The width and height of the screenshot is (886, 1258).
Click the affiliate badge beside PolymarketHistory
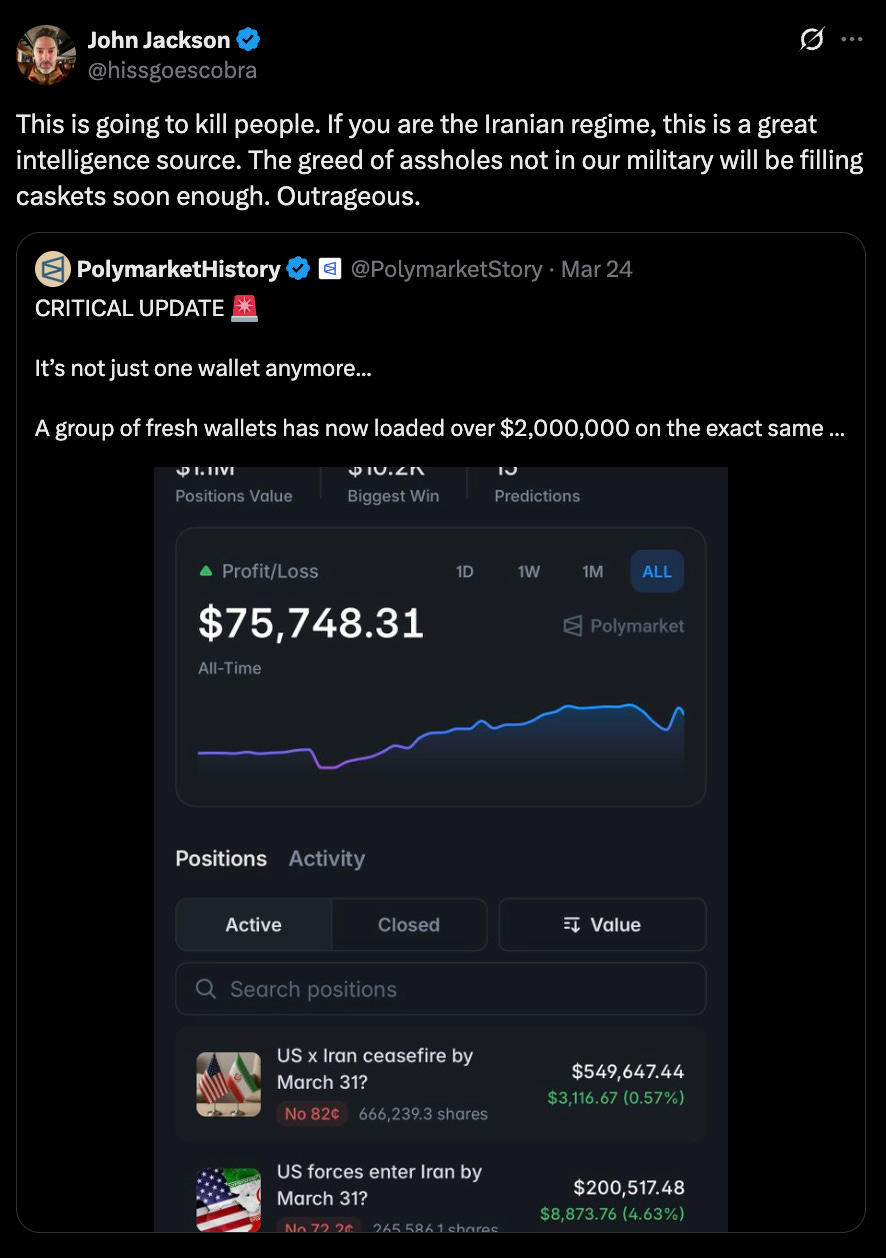point(330,269)
